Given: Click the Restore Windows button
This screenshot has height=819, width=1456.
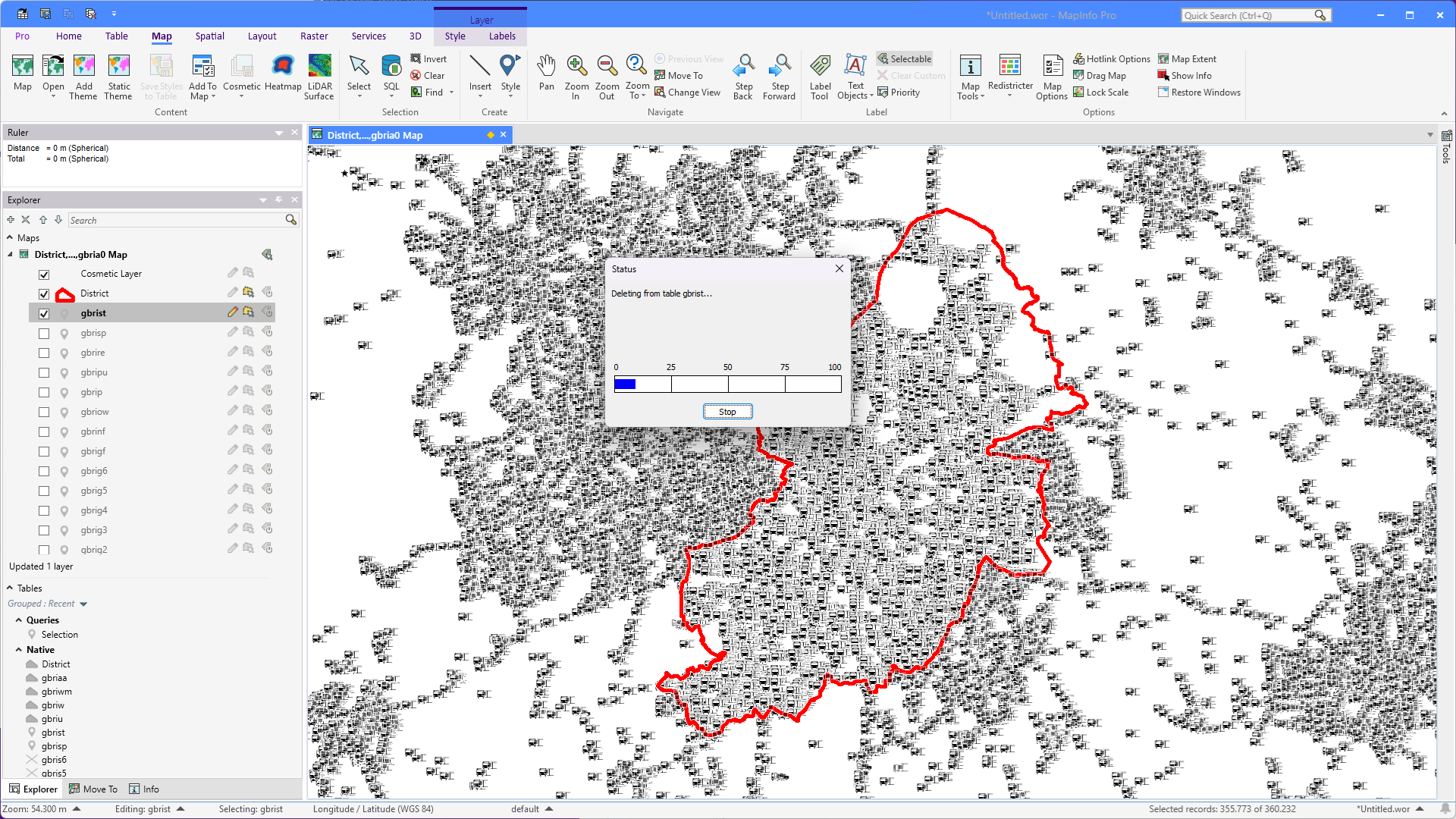Looking at the screenshot, I should (1199, 93).
